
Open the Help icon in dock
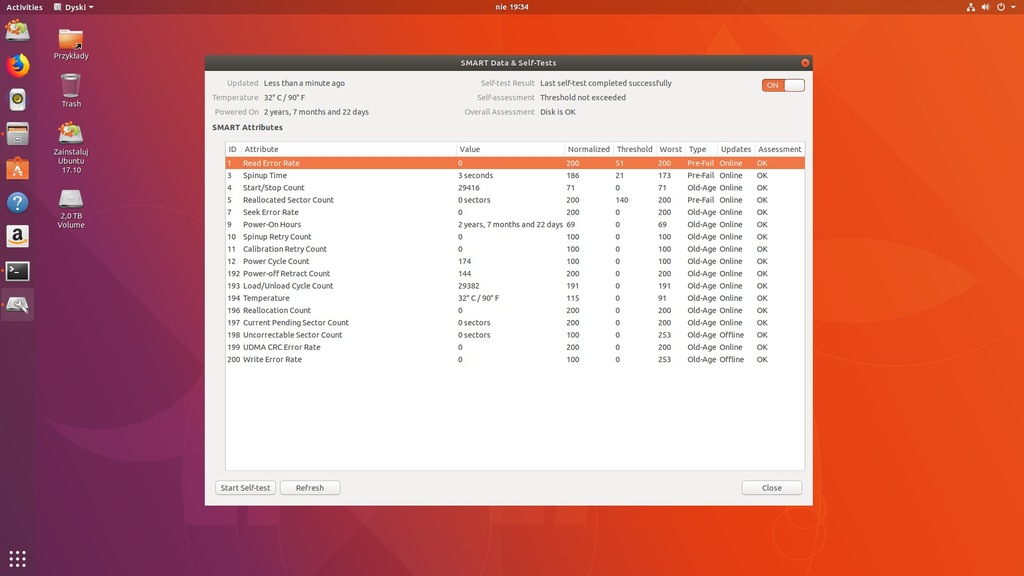18,202
